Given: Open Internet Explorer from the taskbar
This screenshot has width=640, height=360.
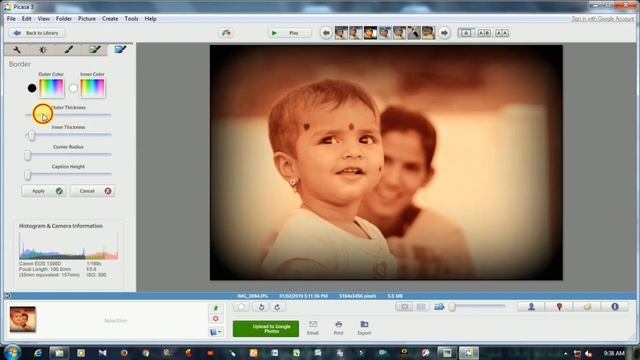Looking at the screenshot, I should tap(38, 353).
